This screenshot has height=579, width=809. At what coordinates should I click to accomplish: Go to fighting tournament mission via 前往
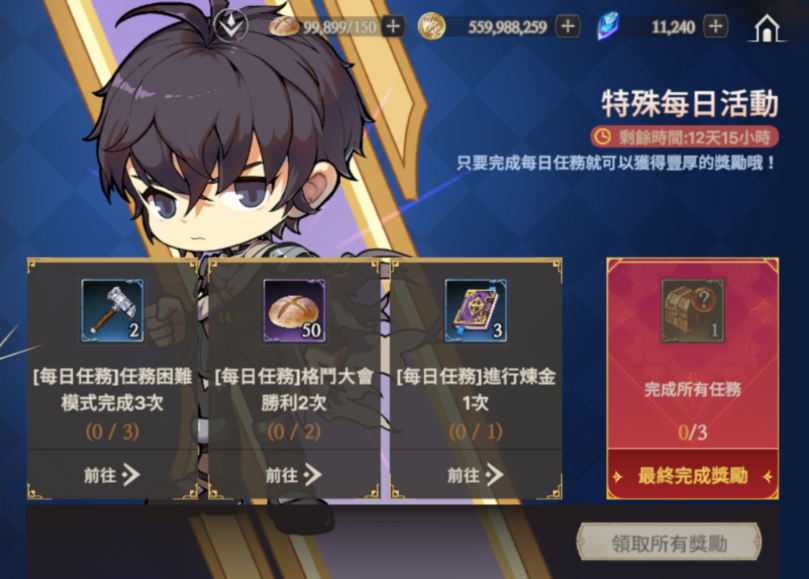(294, 475)
